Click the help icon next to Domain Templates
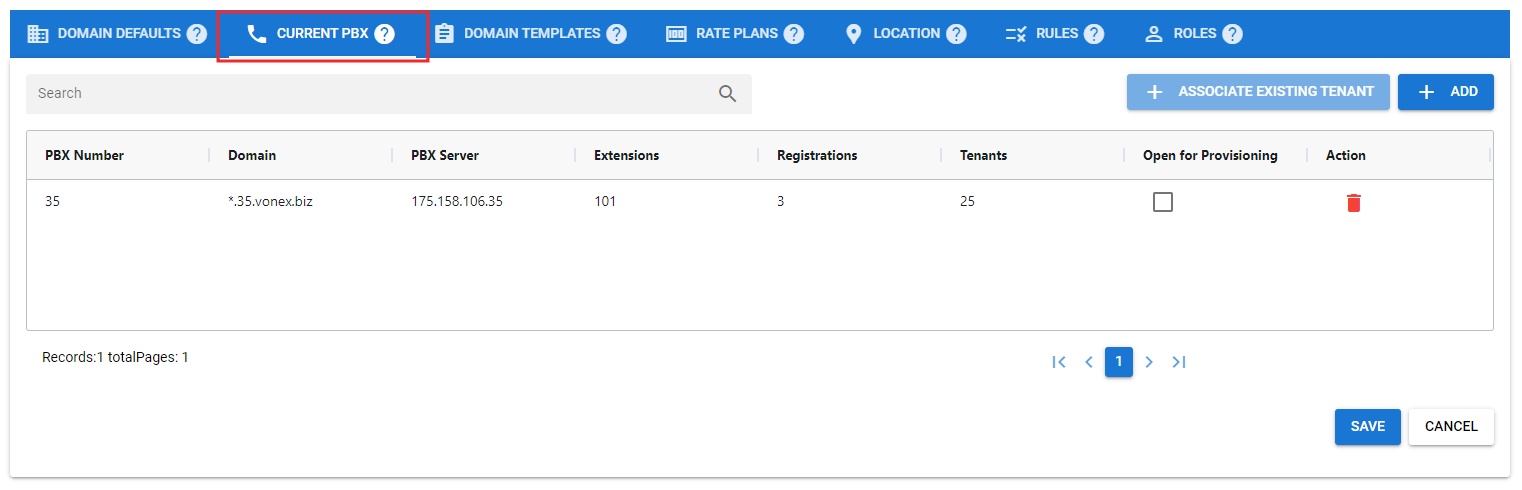This screenshot has height=490, width=1522. coord(616,34)
